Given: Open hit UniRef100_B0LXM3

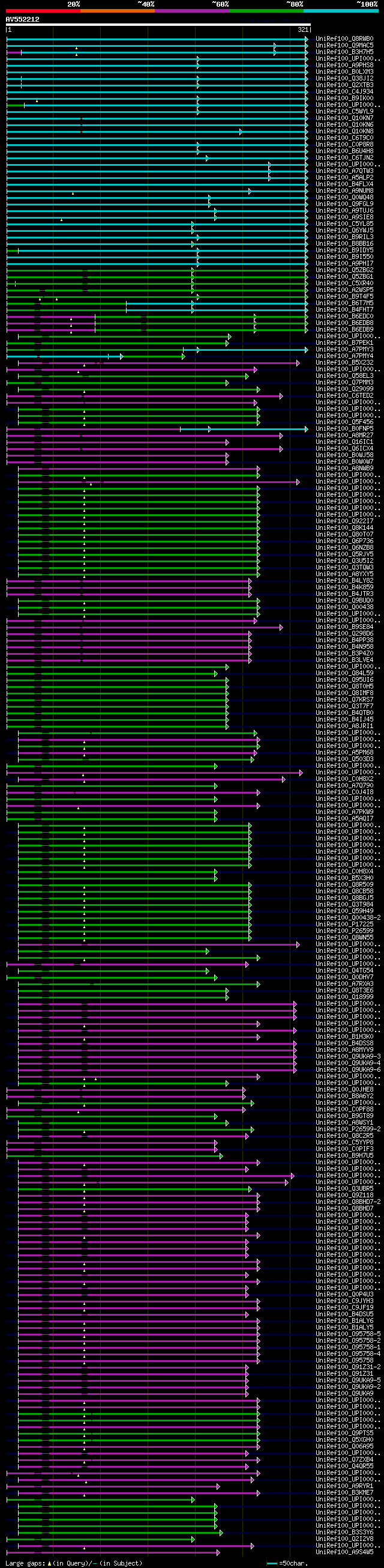Looking at the screenshot, I should pos(344,72).
